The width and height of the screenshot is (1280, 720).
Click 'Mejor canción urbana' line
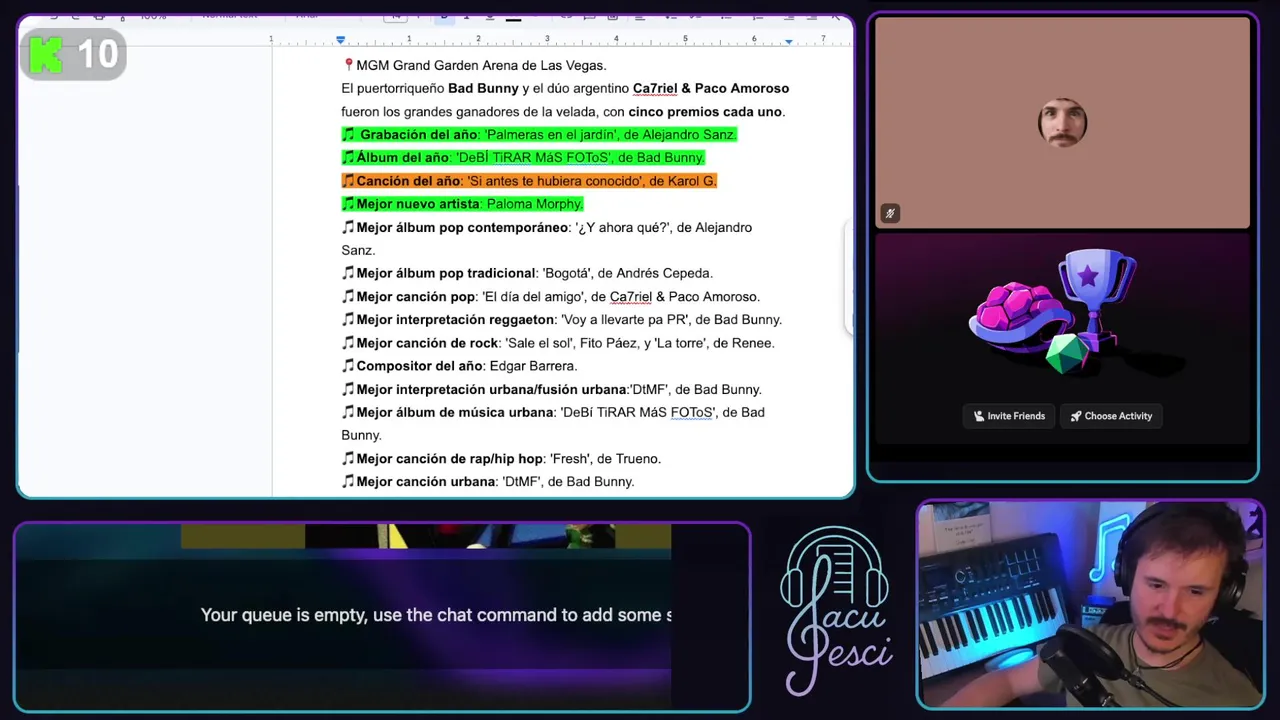click(488, 481)
